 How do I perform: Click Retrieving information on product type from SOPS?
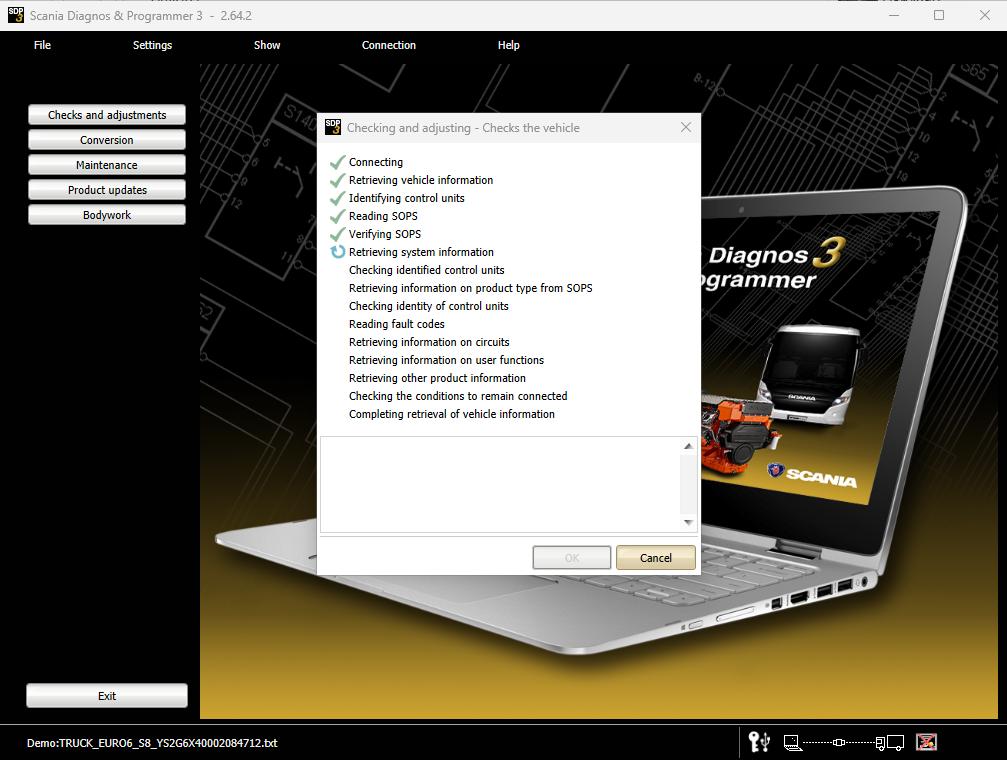471,288
